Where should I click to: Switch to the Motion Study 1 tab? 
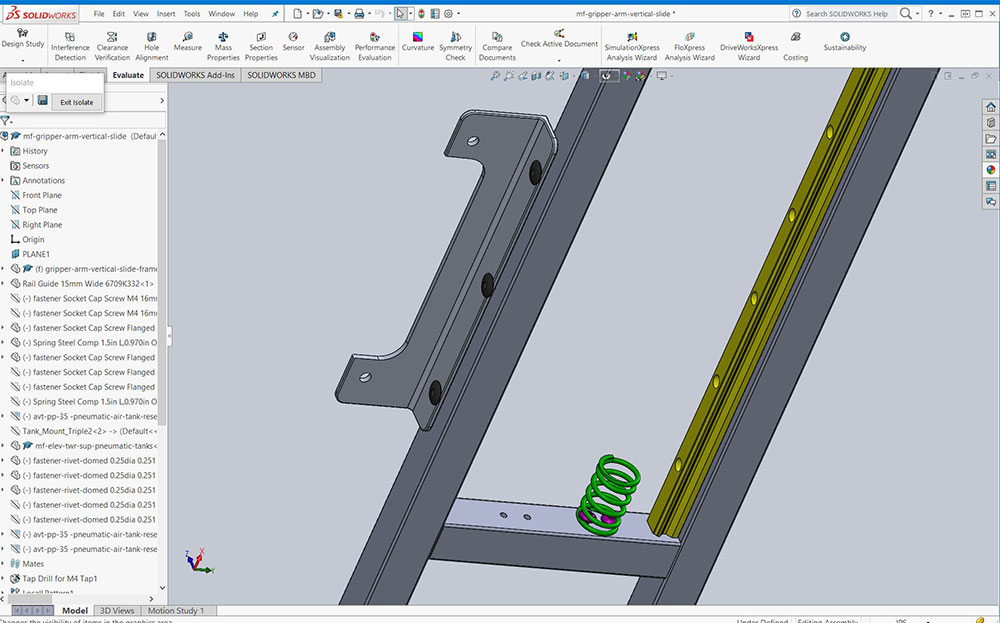point(176,610)
